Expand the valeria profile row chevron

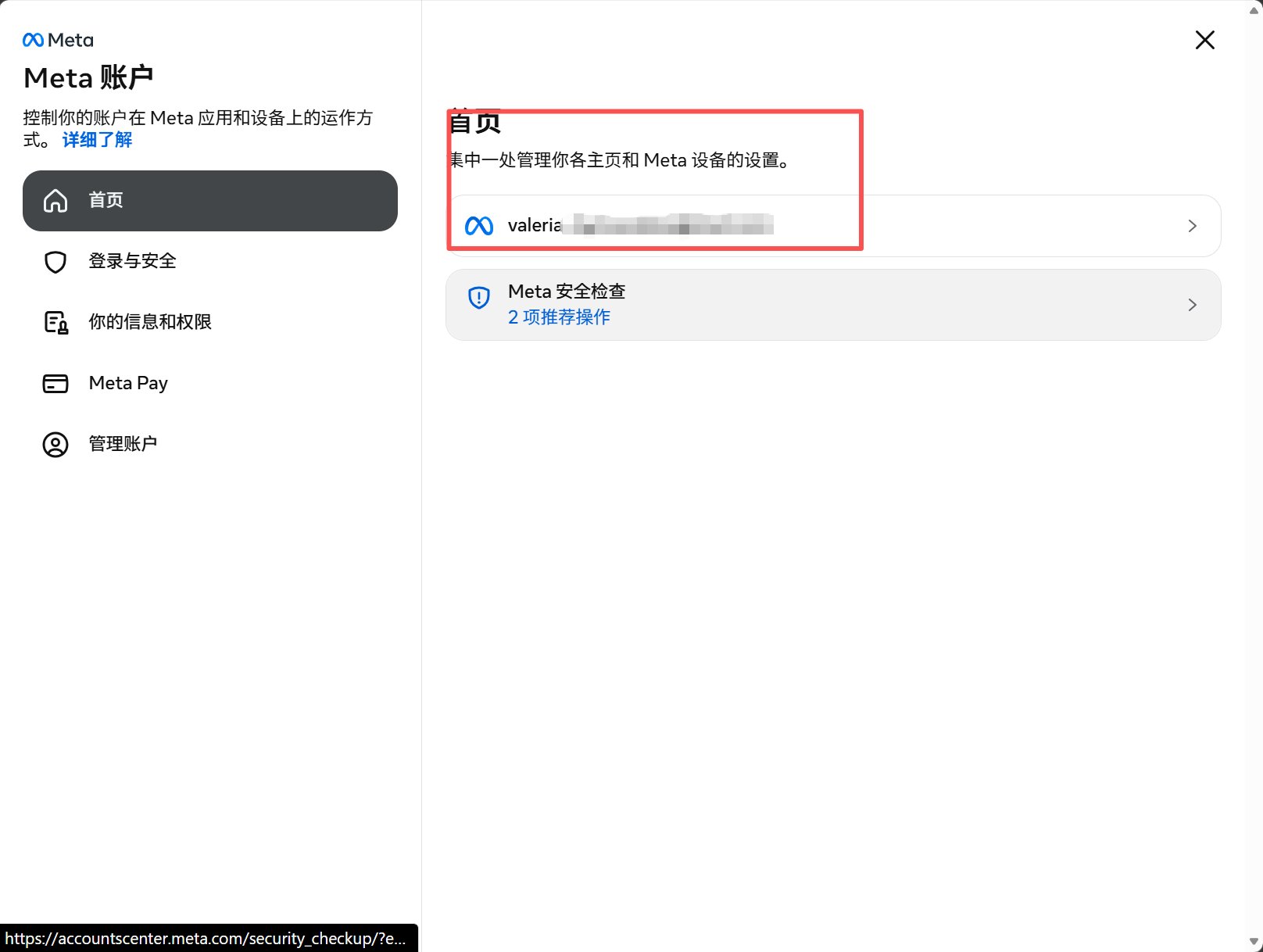coord(1193,226)
